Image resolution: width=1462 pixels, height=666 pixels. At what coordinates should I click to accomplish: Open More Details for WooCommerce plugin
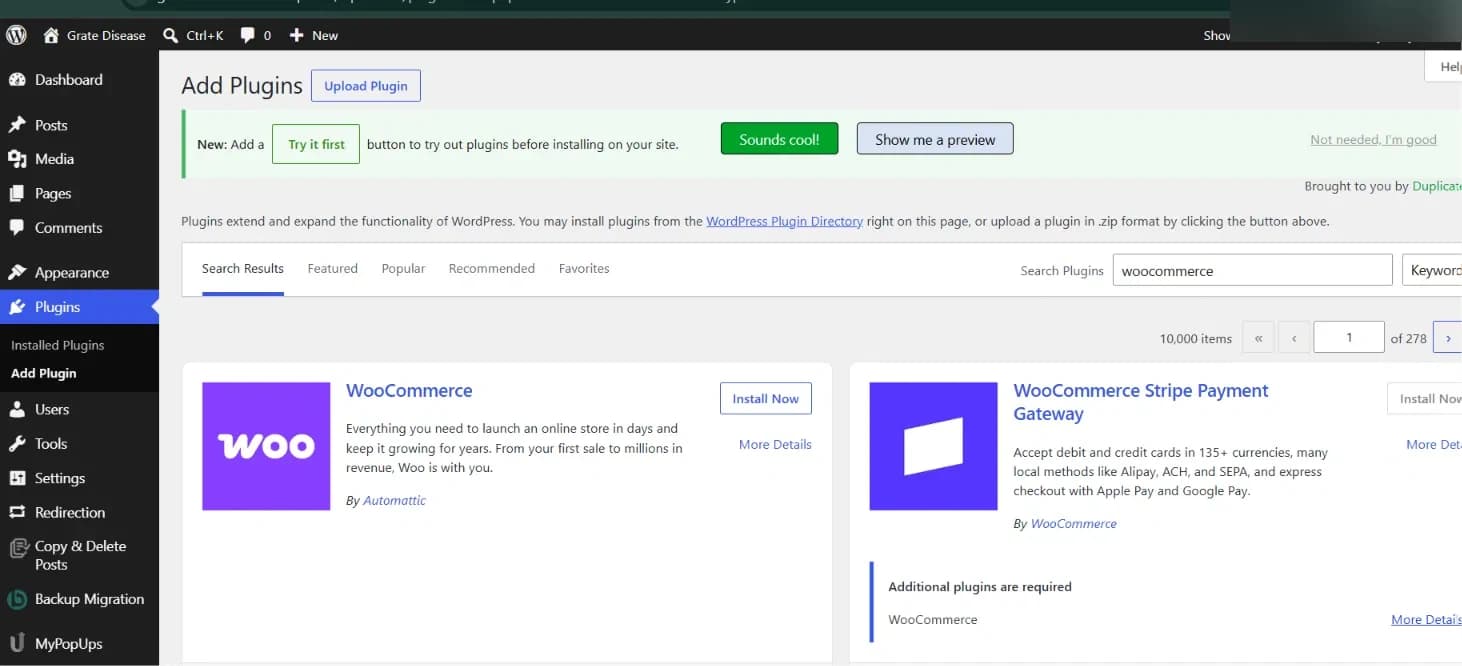point(775,445)
